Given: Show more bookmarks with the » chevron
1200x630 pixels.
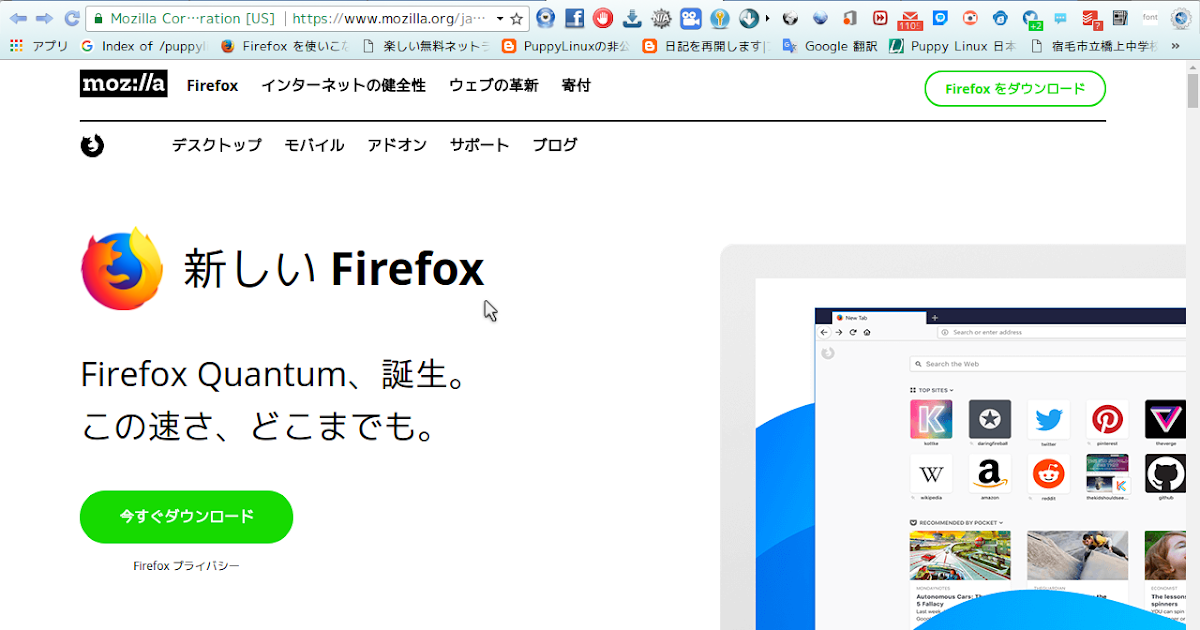Looking at the screenshot, I should (x=1175, y=46).
